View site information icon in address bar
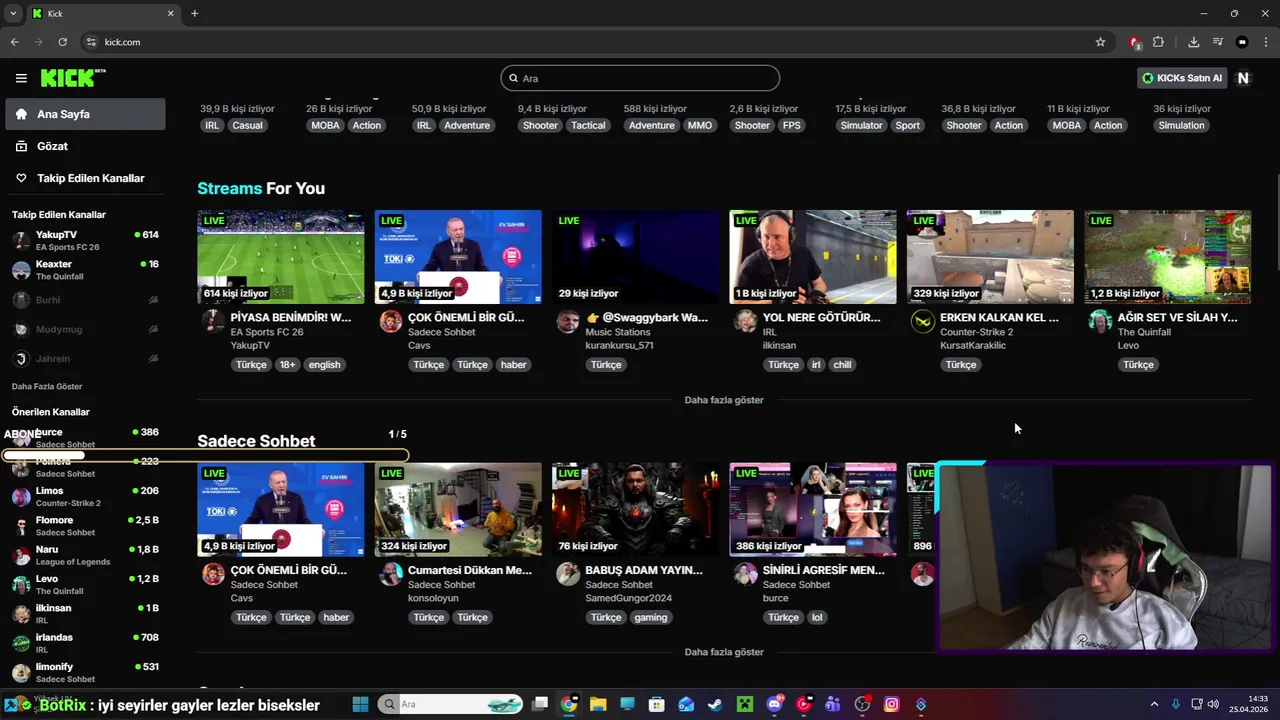 (x=91, y=42)
